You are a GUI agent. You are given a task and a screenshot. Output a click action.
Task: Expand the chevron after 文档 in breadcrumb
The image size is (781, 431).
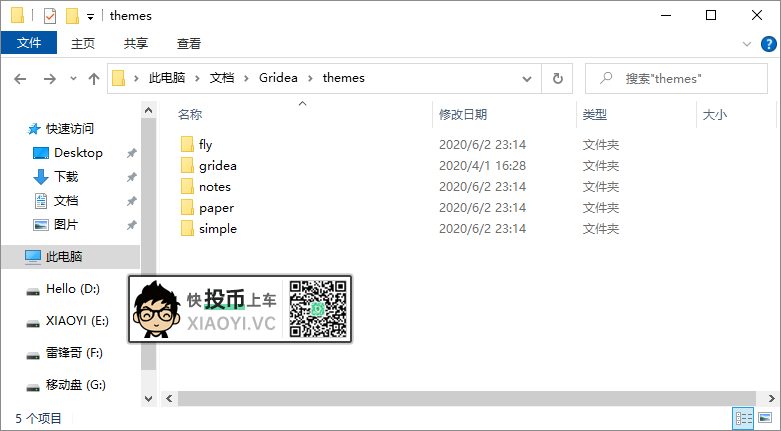click(x=247, y=78)
